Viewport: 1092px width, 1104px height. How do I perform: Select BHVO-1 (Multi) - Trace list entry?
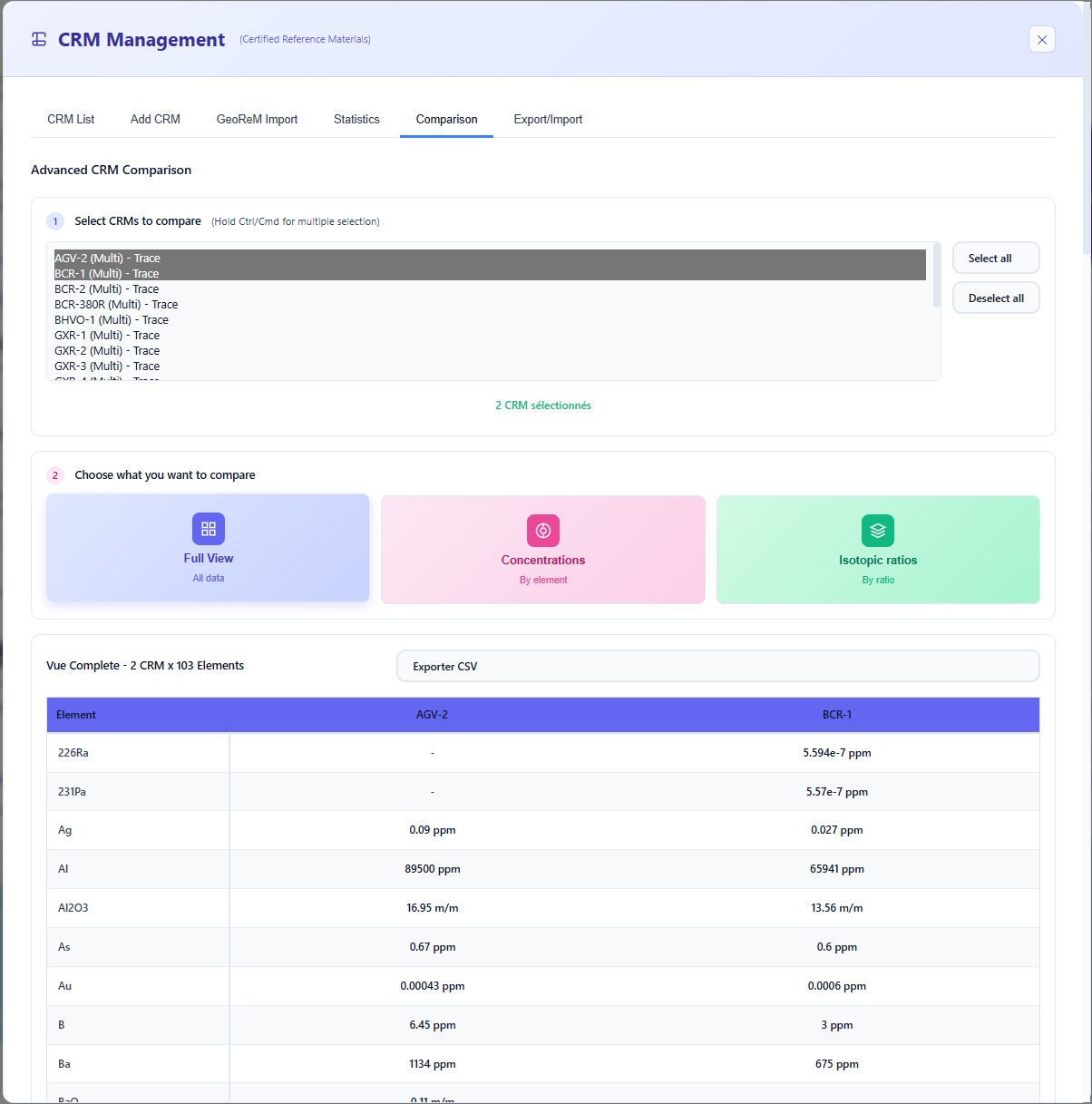[x=112, y=320]
